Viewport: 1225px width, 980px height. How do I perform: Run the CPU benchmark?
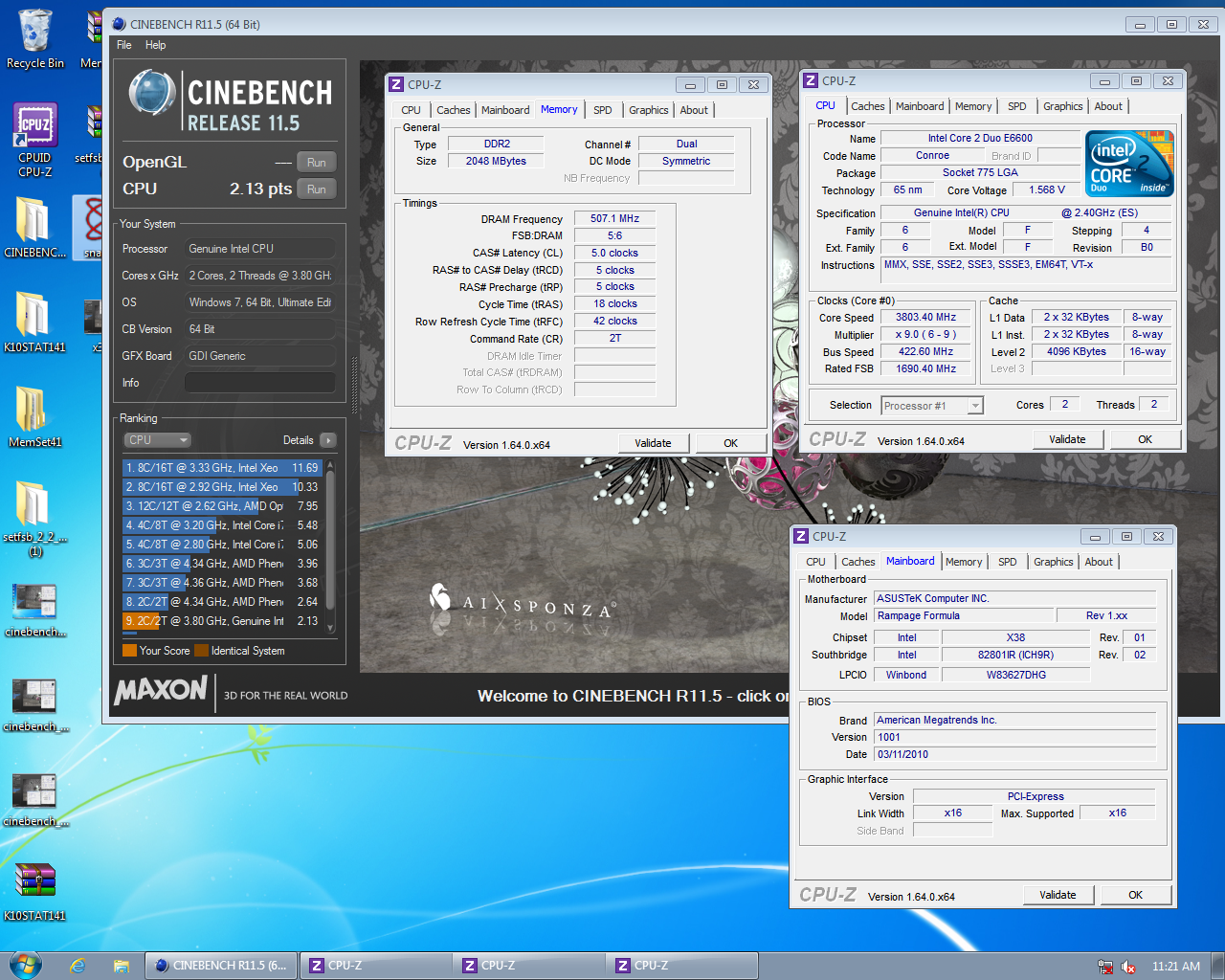click(x=317, y=189)
